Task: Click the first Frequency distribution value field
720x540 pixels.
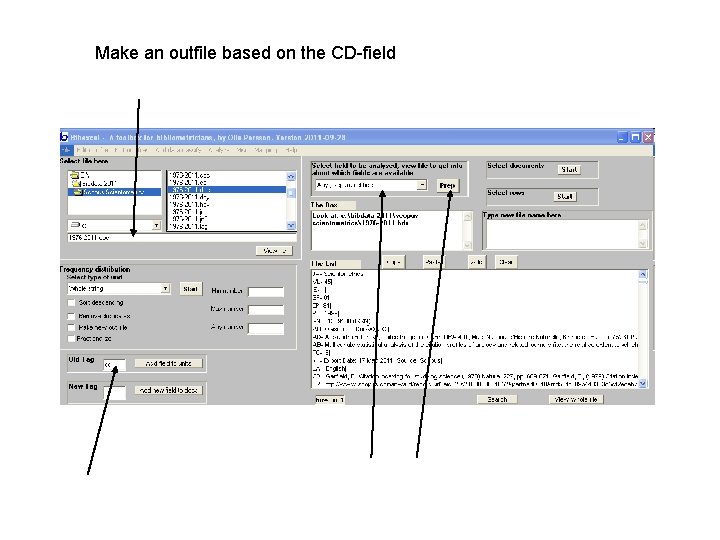Action: coord(266,292)
